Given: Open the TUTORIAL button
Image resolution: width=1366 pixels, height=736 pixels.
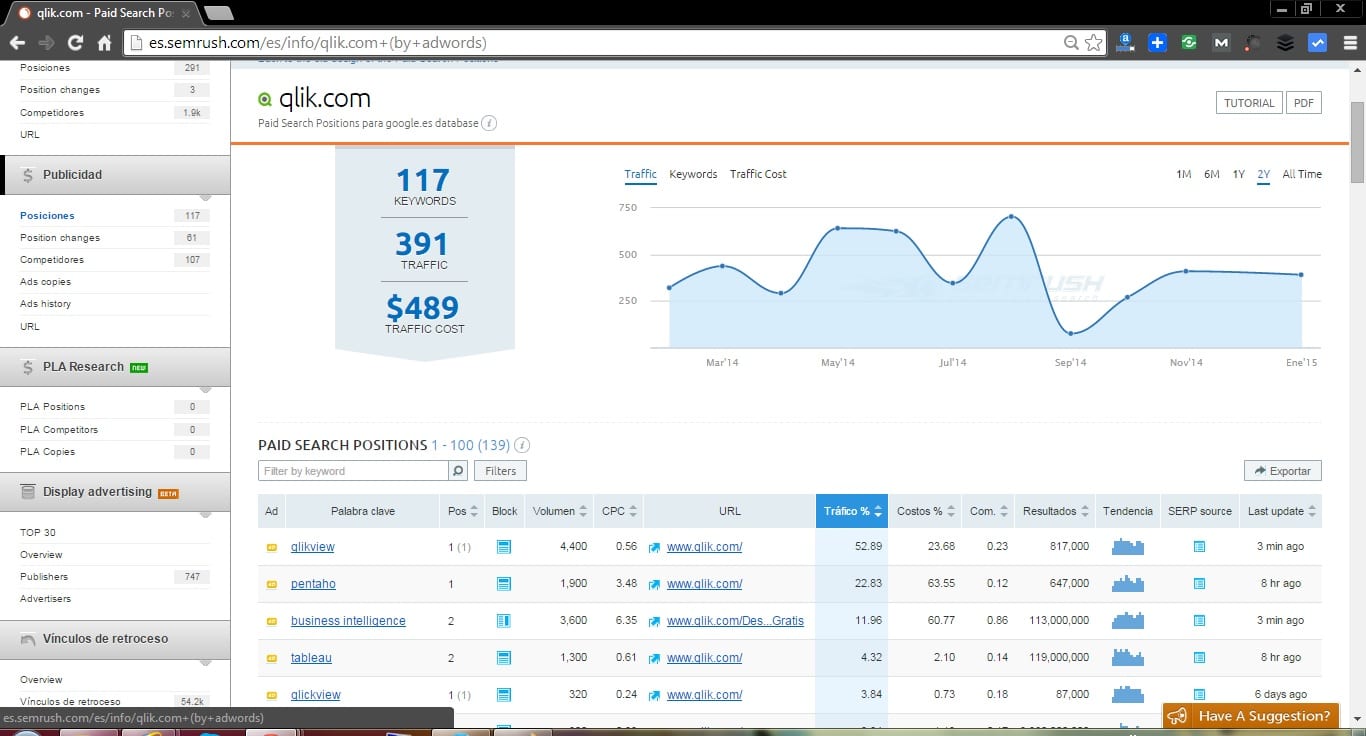Looking at the screenshot, I should [x=1249, y=103].
